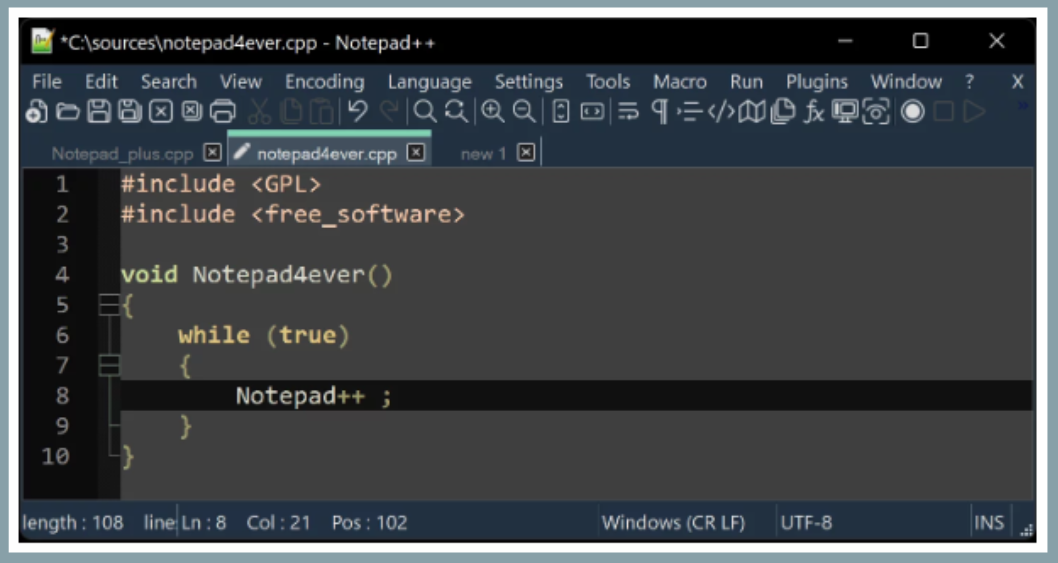
Task: Click the Playback macro triangle icon
Action: [974, 111]
